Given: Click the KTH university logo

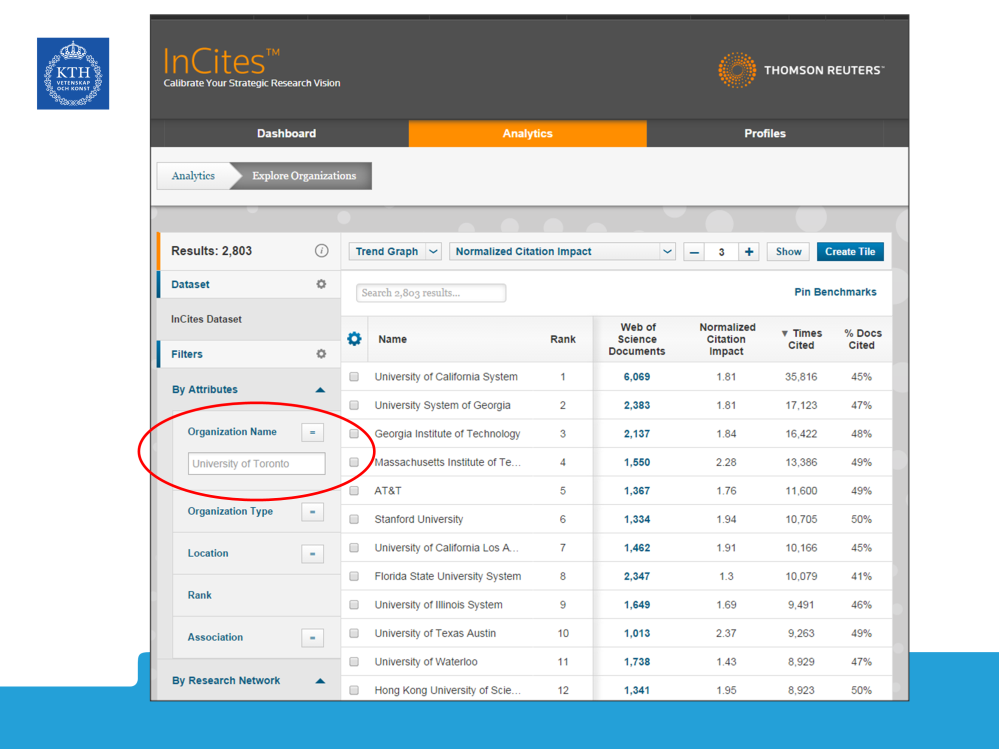Looking at the screenshot, I should tap(73, 73).
